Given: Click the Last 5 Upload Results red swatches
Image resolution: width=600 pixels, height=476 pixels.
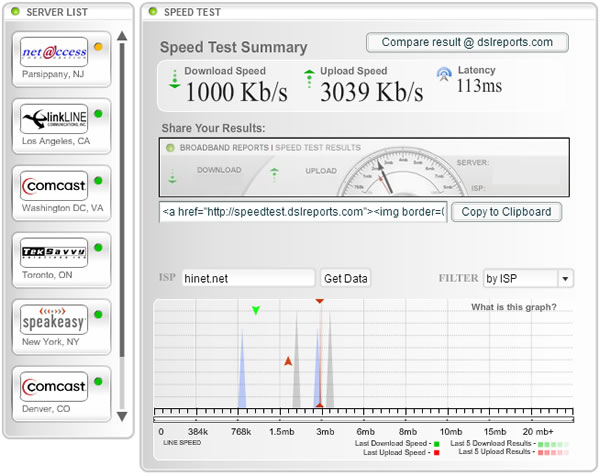Looking at the screenshot, I should (553, 453).
